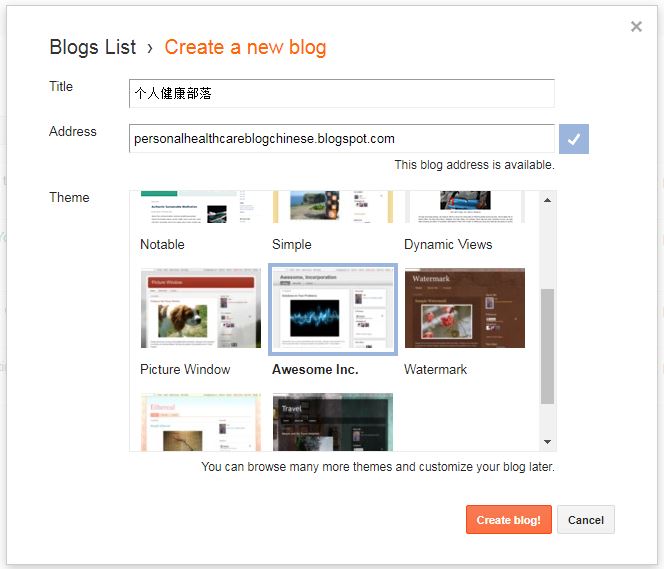664x569 pixels.
Task: Click the Blogs List breadcrumb
Action: (x=93, y=47)
